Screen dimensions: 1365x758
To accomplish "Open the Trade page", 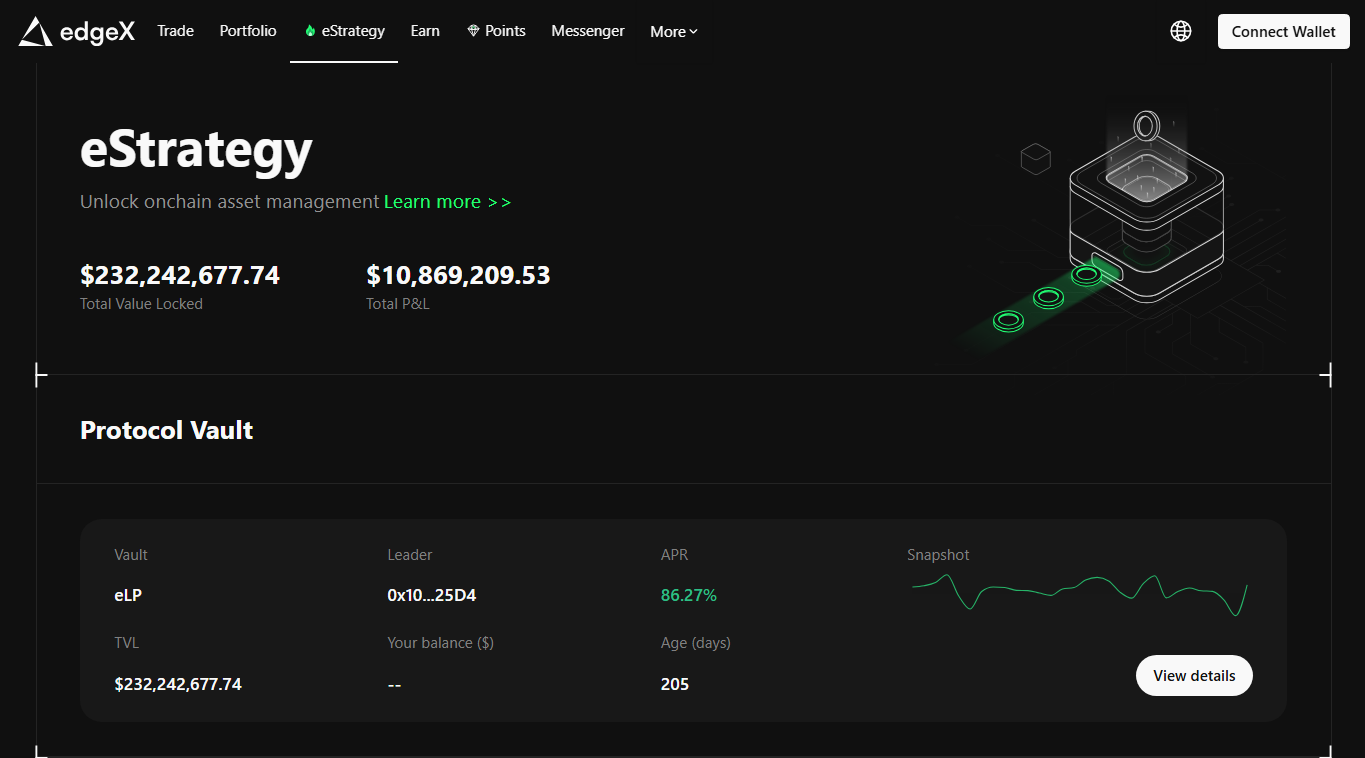I will (175, 31).
